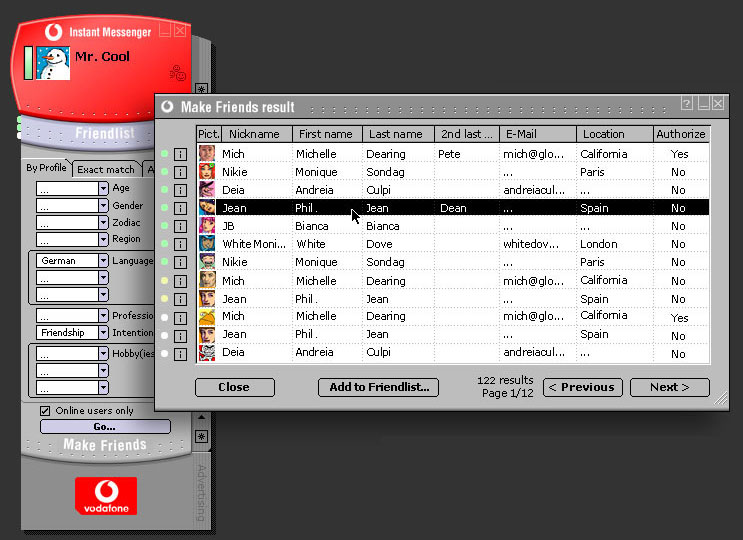Open the Friendlist panel bar
743x540 pixels.
(104, 133)
